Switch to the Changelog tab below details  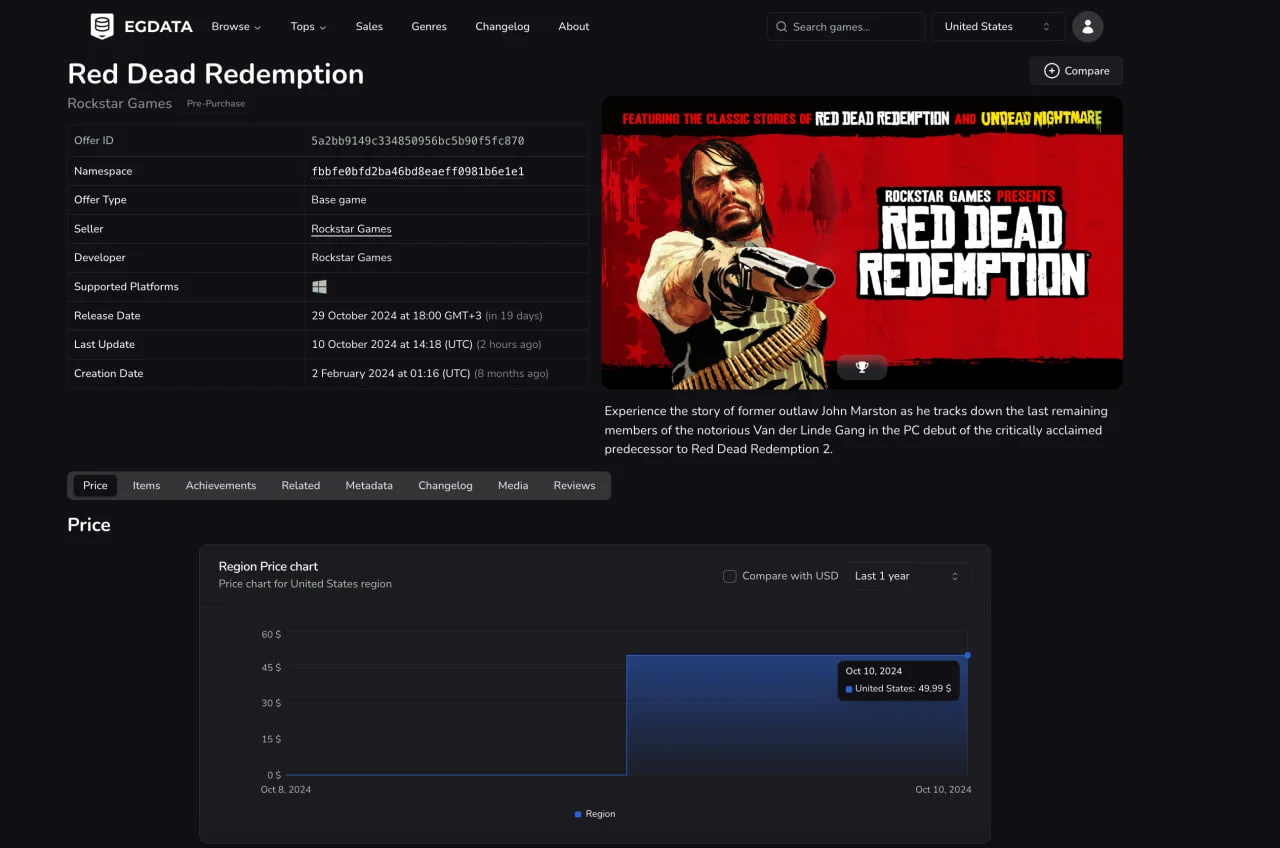[445, 486]
